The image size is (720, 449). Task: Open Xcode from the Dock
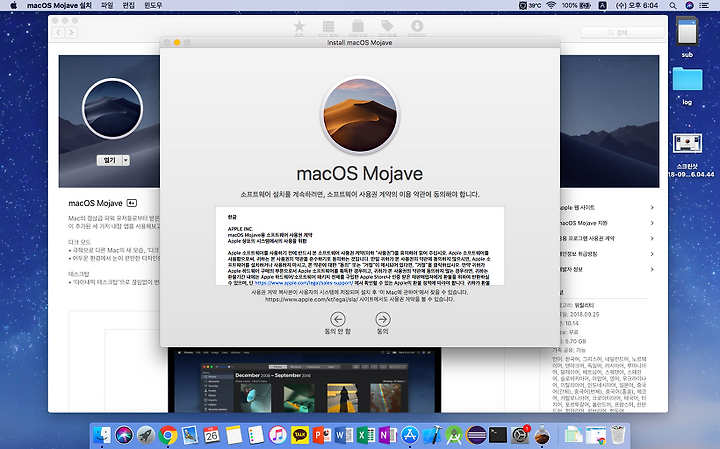[x=432, y=435]
